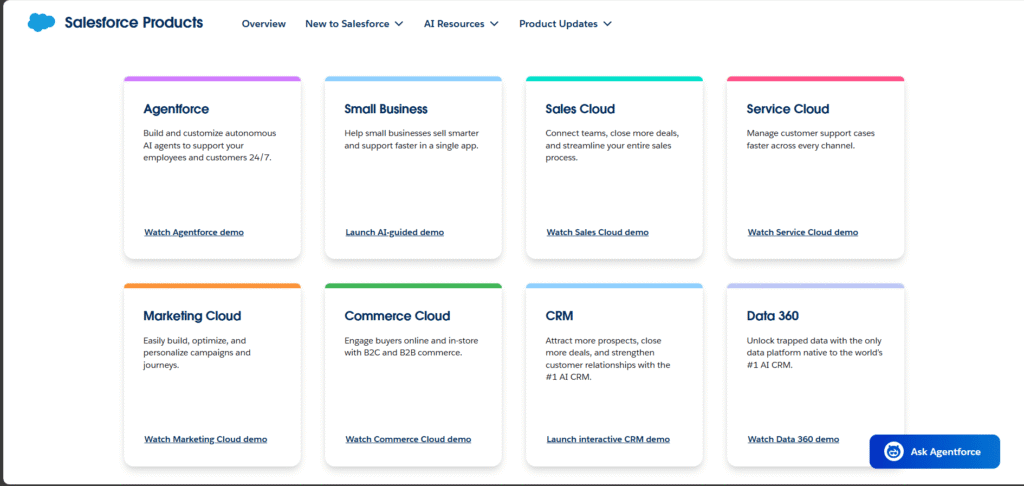Open the Watch Agentforce demo link
The height and width of the screenshot is (486, 1024).
[x=194, y=232]
